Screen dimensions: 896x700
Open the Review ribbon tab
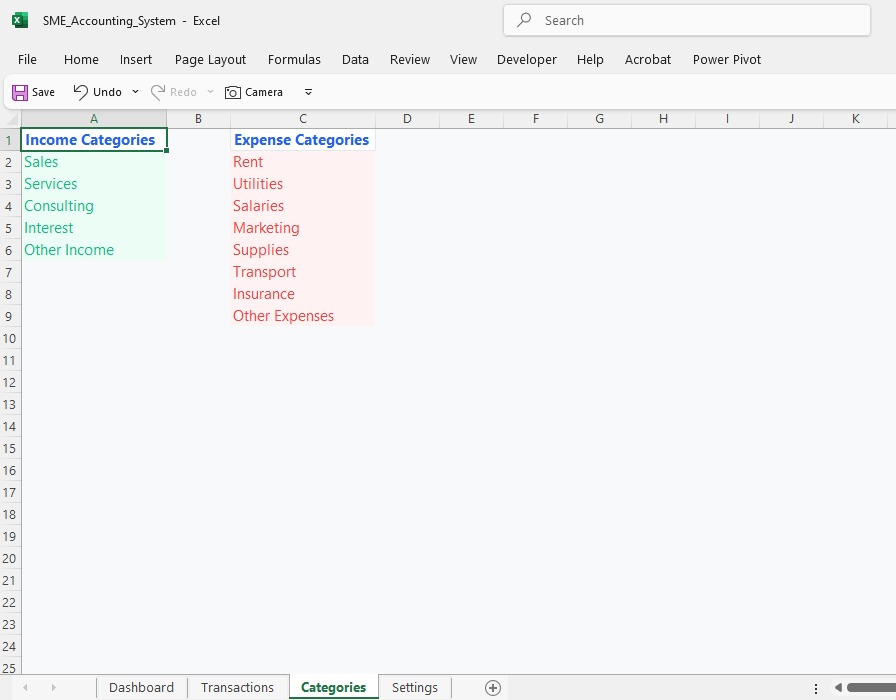[x=410, y=59]
